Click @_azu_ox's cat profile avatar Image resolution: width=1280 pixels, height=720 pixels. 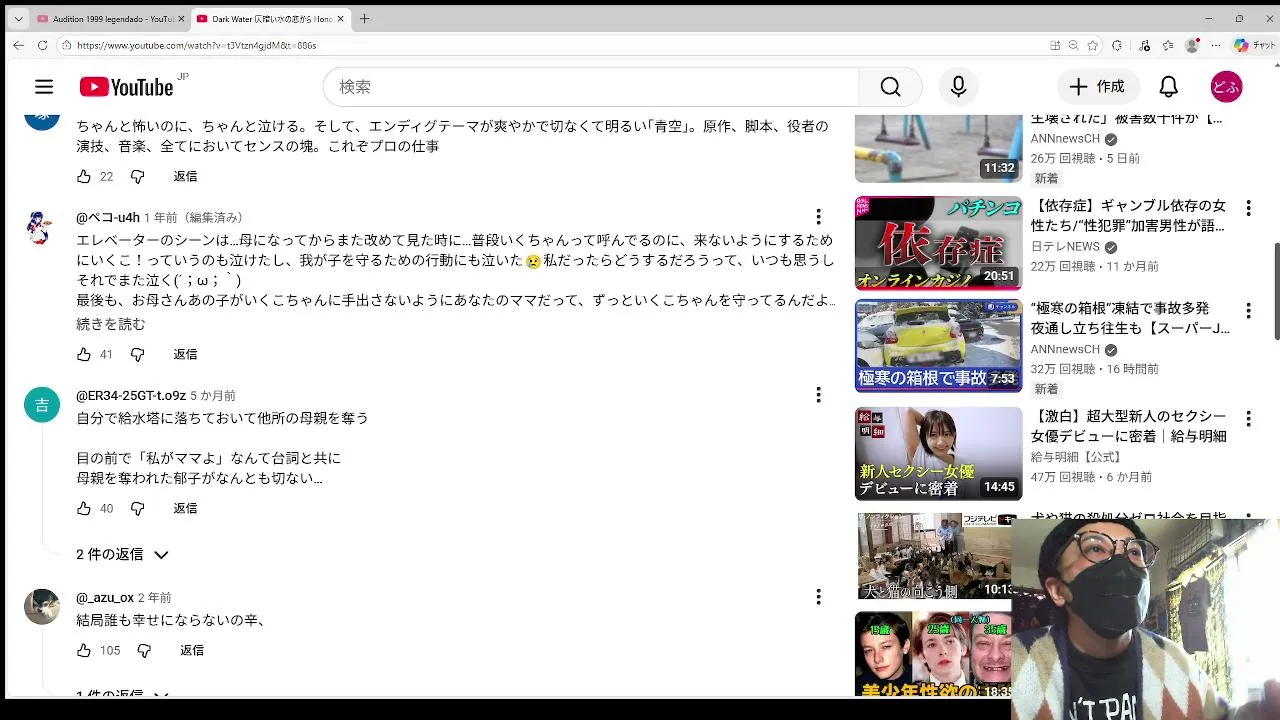41,607
